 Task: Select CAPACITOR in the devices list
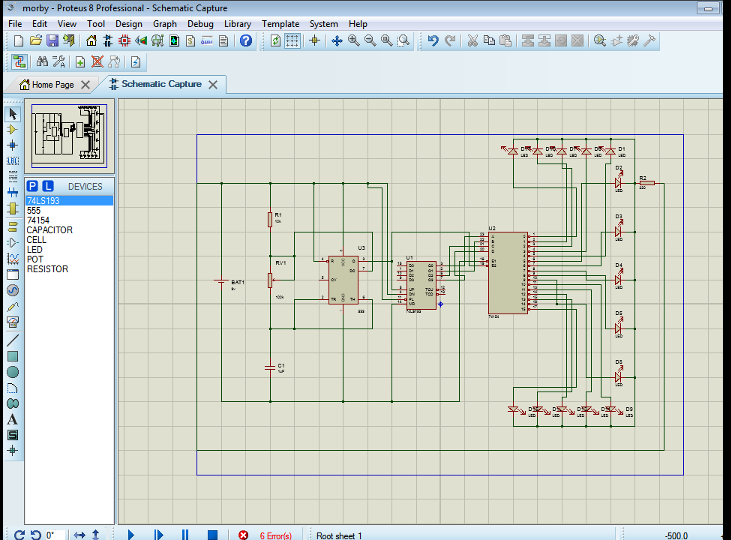click(x=49, y=230)
